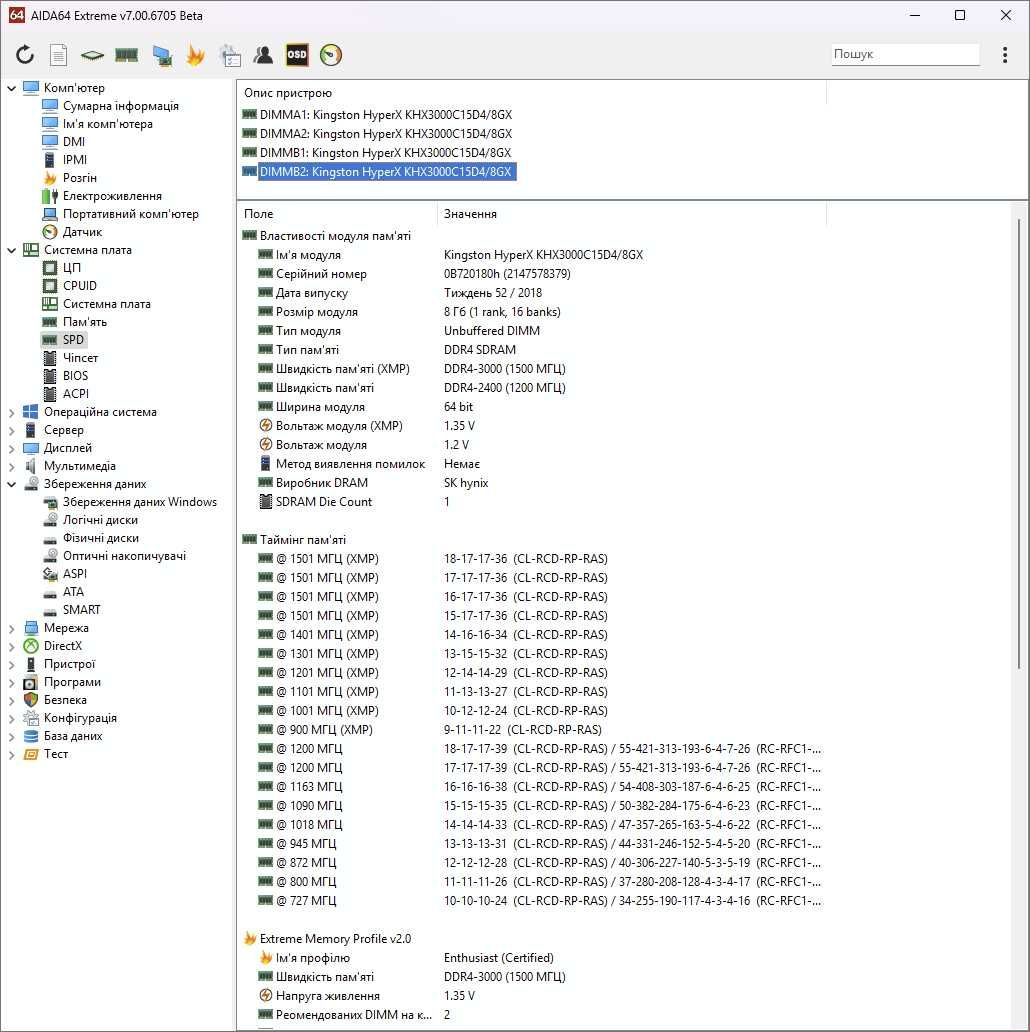Screen dimensions: 1030x1032
Task: Open the DMI tree item
Action: tap(74, 142)
